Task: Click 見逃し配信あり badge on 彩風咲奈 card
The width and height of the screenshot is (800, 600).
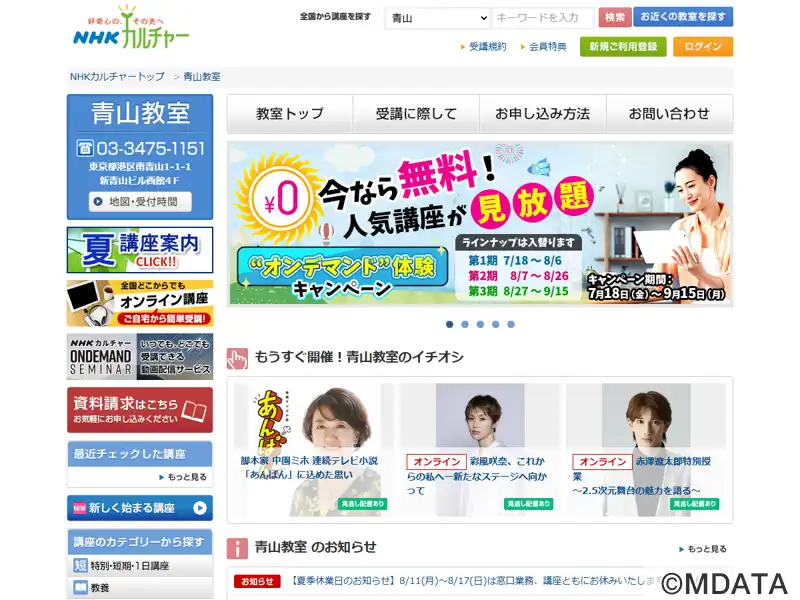Action: [x=529, y=504]
